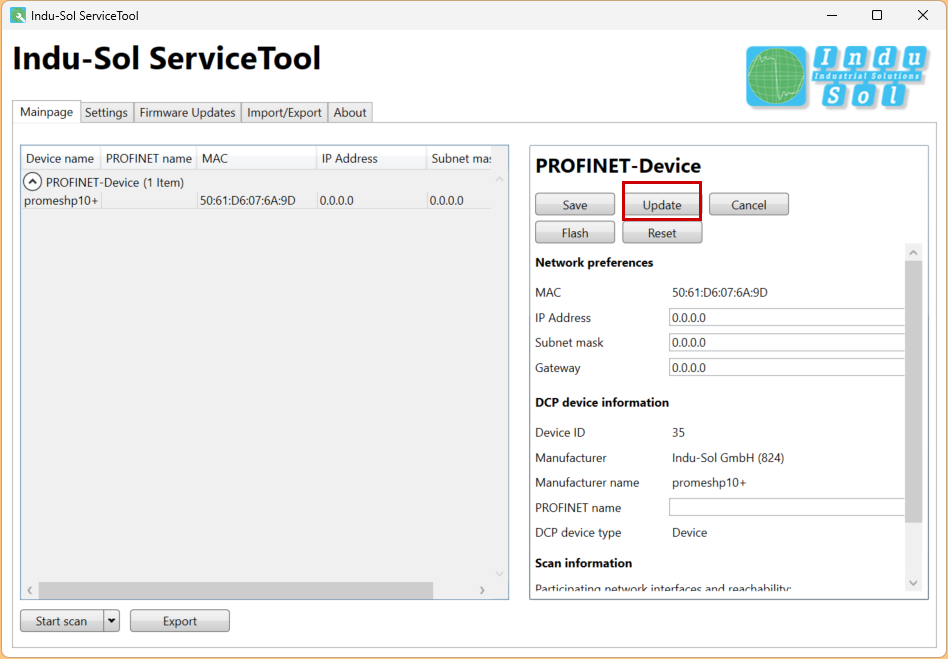Click 'Indu-Sol GmbH (824)' manufacturer value
948x659 pixels.
(x=728, y=458)
